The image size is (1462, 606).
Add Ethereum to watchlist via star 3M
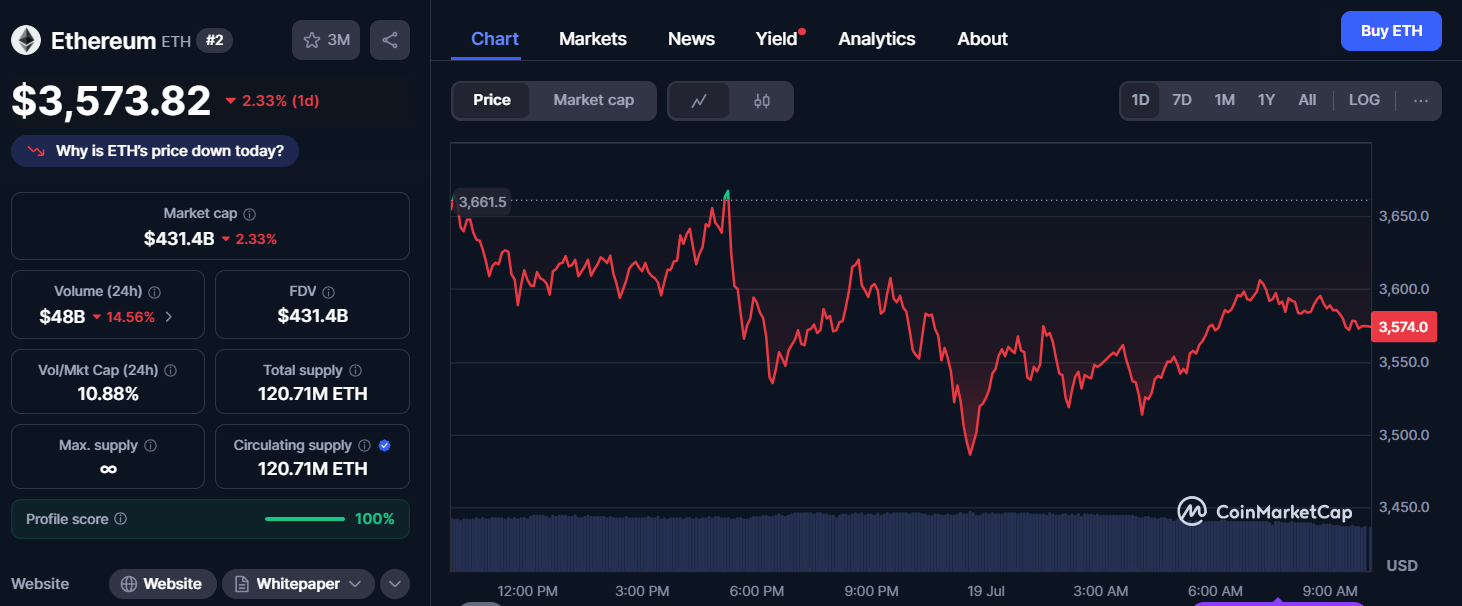click(326, 40)
